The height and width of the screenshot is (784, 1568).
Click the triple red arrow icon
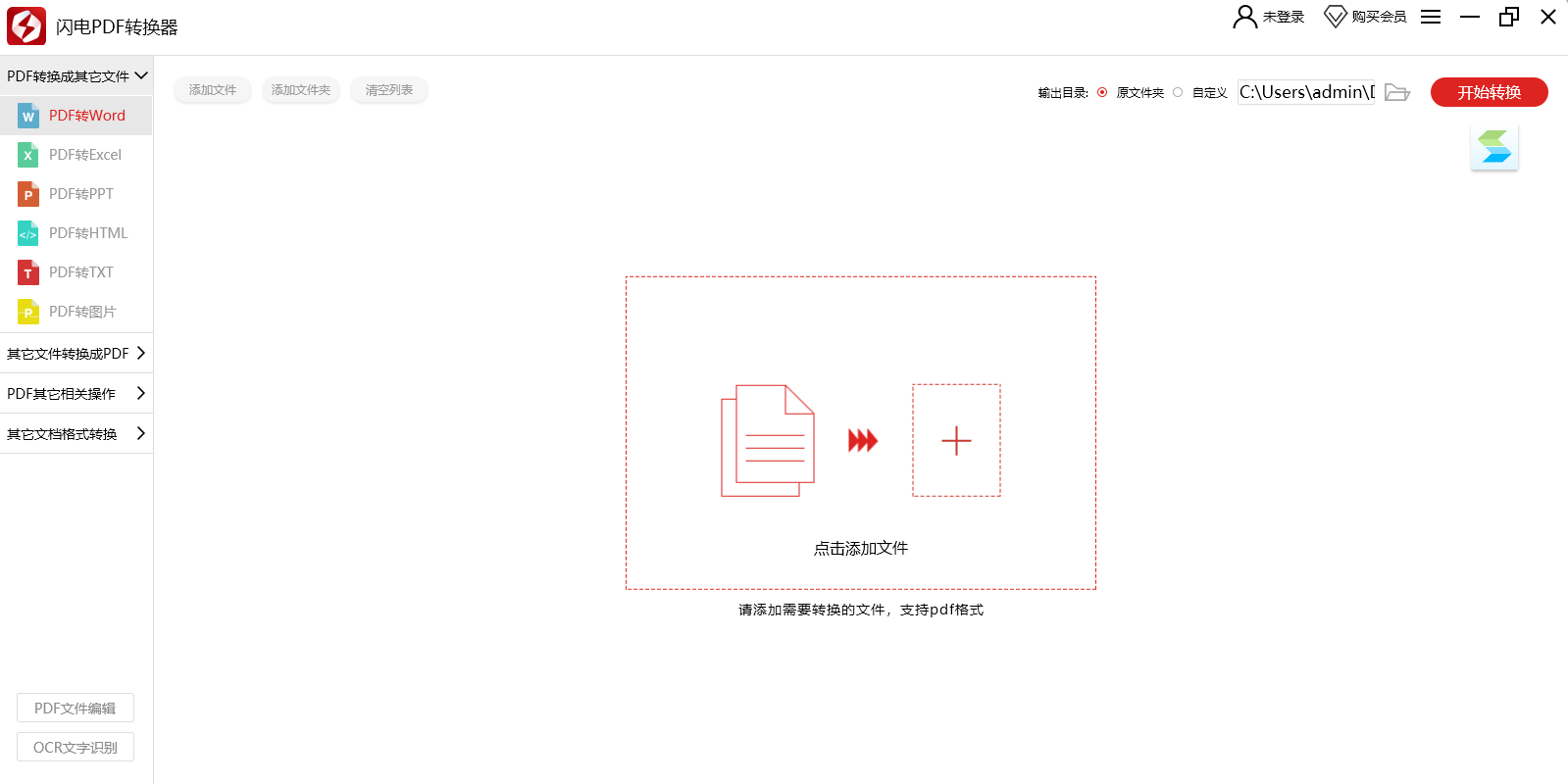[x=863, y=441]
